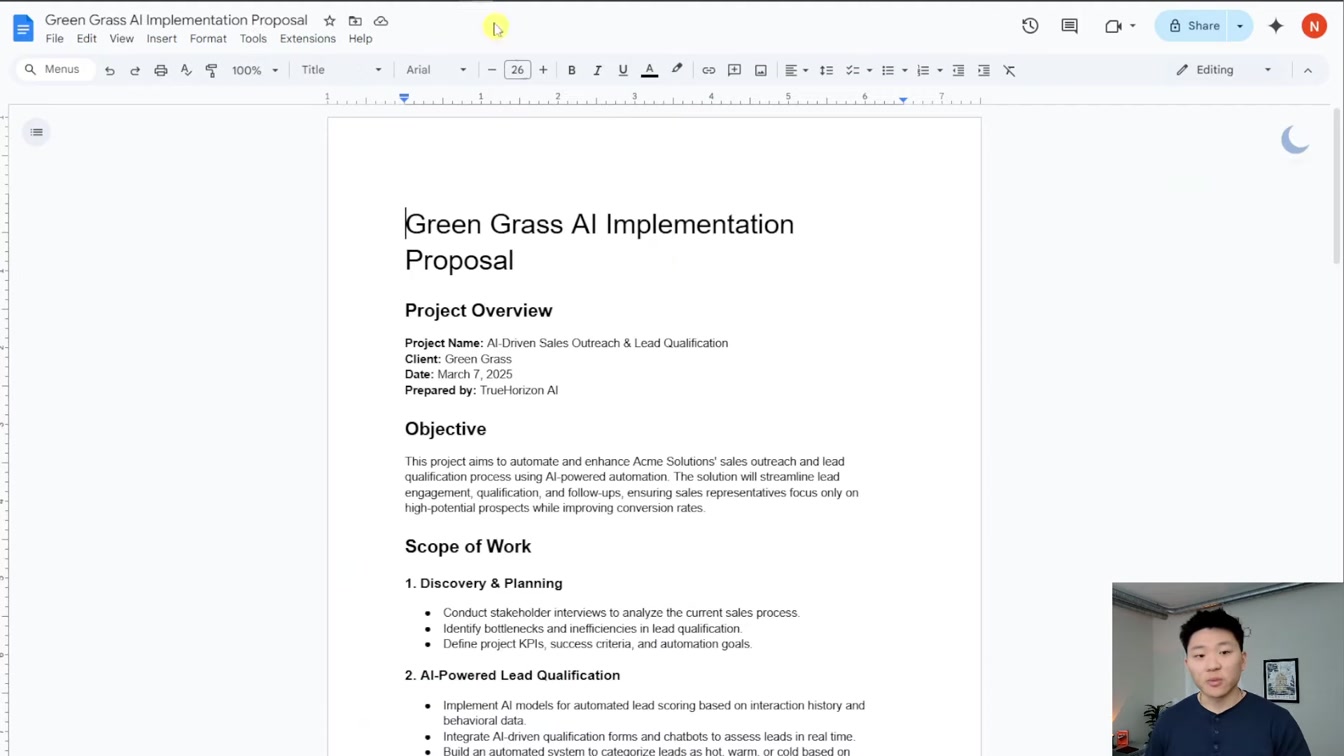The height and width of the screenshot is (756, 1344).
Task: Open the View menu
Action: tap(121, 39)
